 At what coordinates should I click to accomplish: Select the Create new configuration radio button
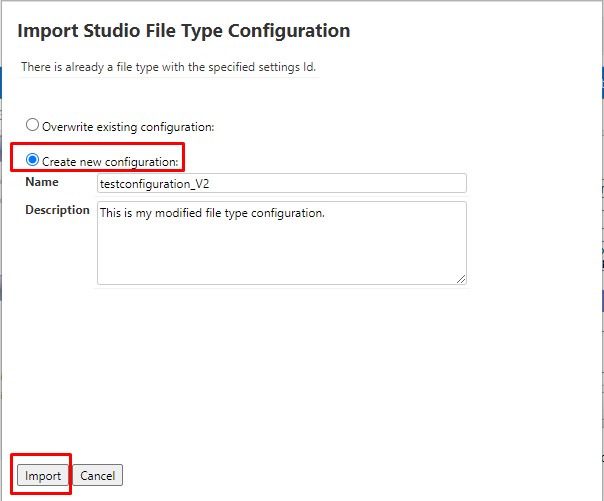33,160
